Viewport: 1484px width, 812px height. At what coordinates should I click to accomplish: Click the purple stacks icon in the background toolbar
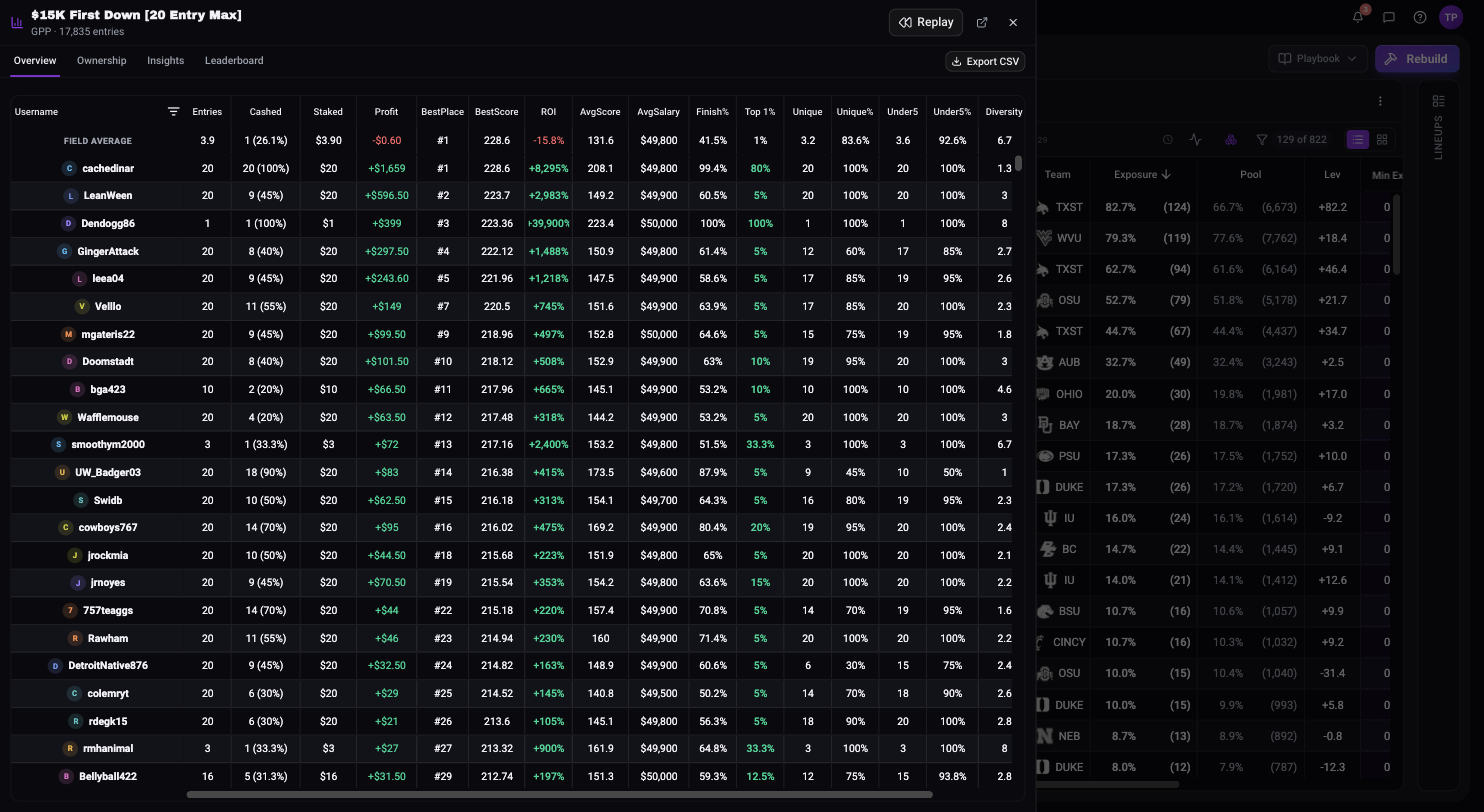tap(1231, 140)
